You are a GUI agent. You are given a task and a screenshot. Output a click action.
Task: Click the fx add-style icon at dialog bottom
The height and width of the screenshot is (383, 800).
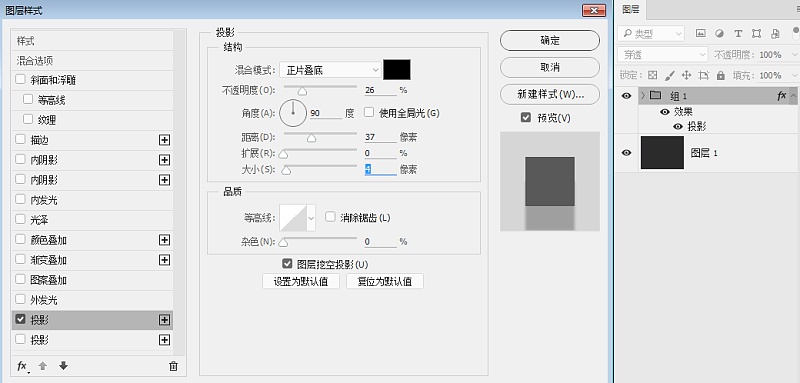[22, 366]
